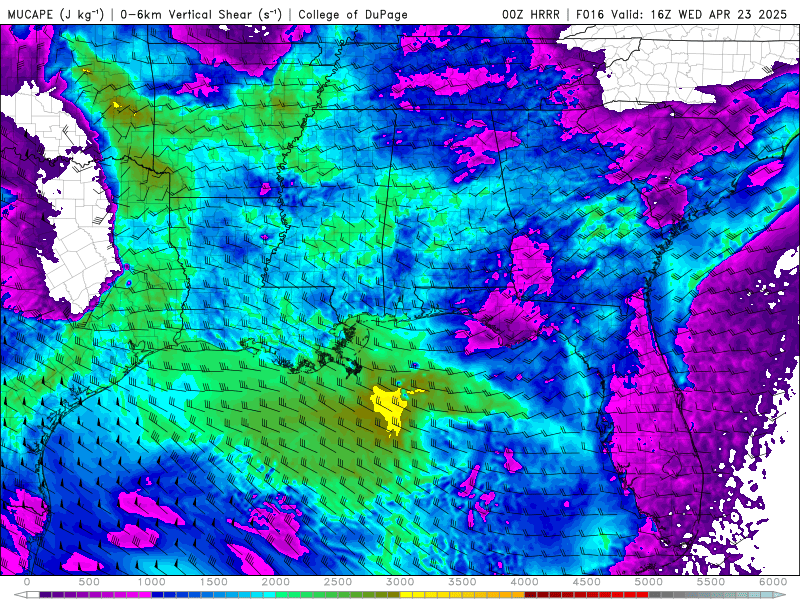Click the '1000' color scale label
Screen dimensions: 800x600
[x=152, y=582]
